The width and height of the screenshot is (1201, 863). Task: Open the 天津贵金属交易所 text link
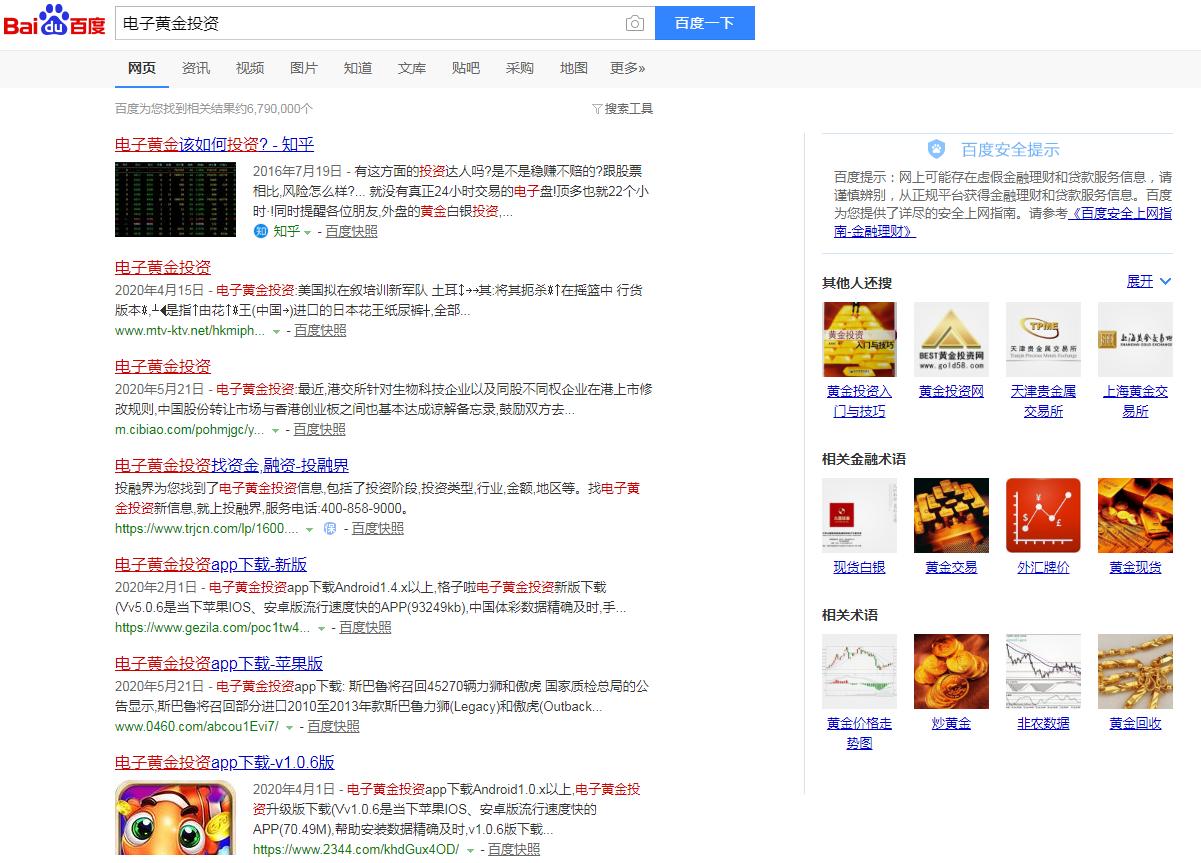pyautogui.click(x=1043, y=401)
